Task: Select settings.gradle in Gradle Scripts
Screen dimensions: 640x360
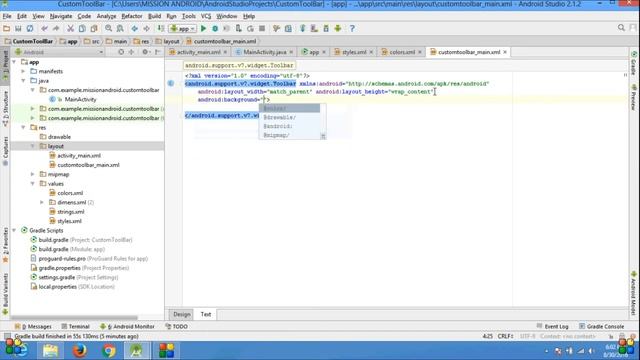Action: click(x=57, y=278)
